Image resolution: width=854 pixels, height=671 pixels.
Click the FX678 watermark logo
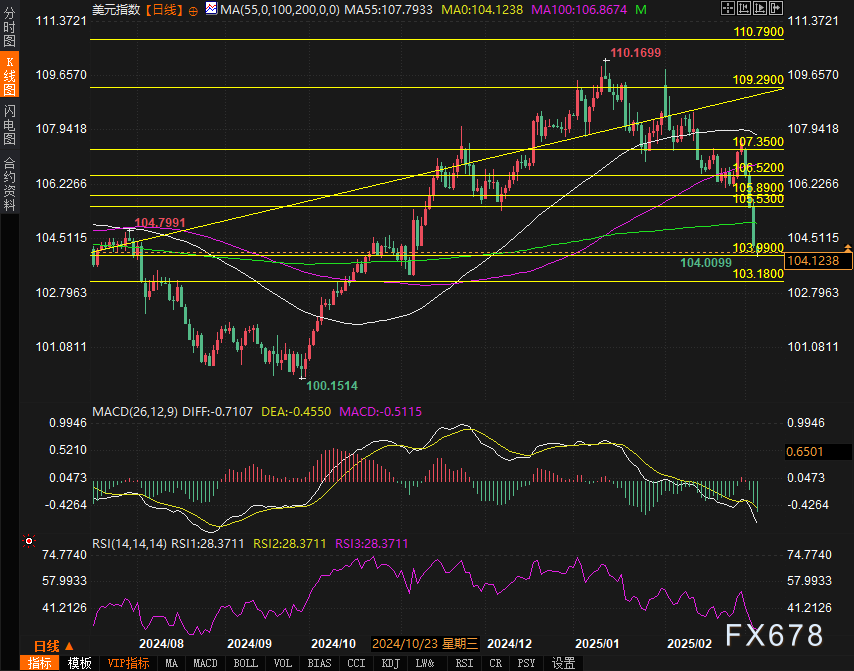(x=775, y=636)
